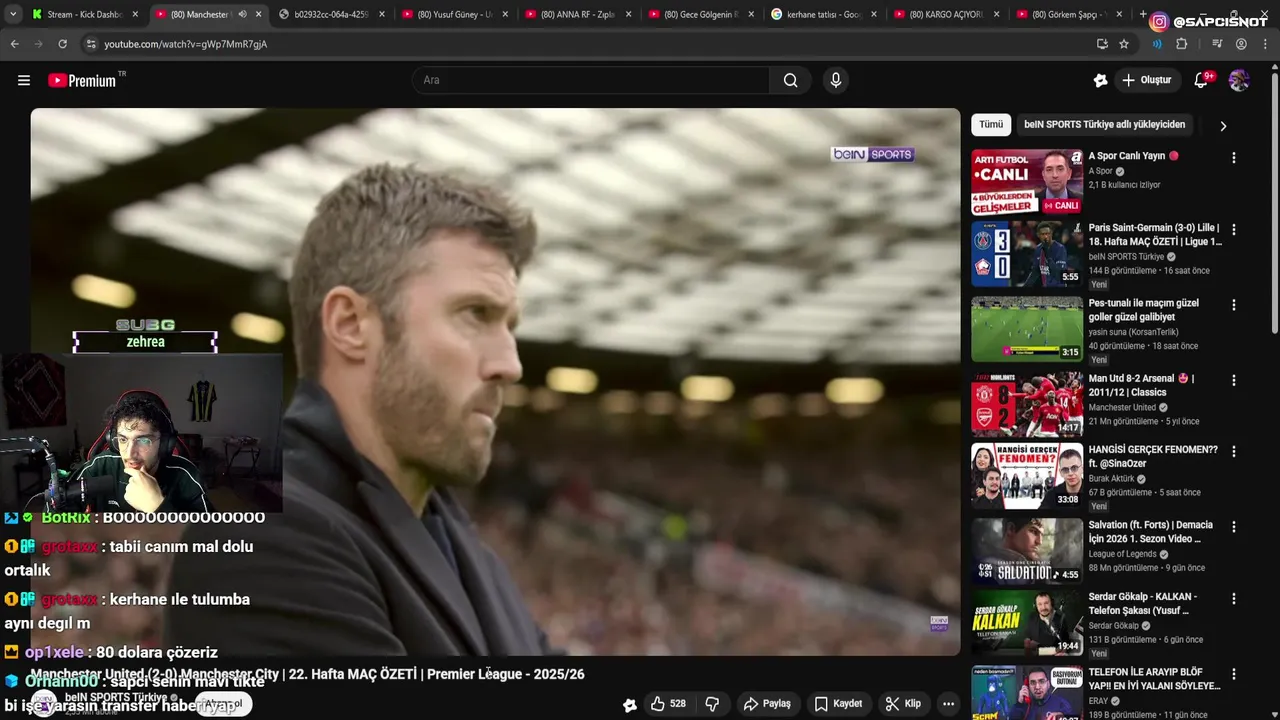The image size is (1280, 720).
Task: Show more filter chips with right chevron
Action: click(1222, 126)
